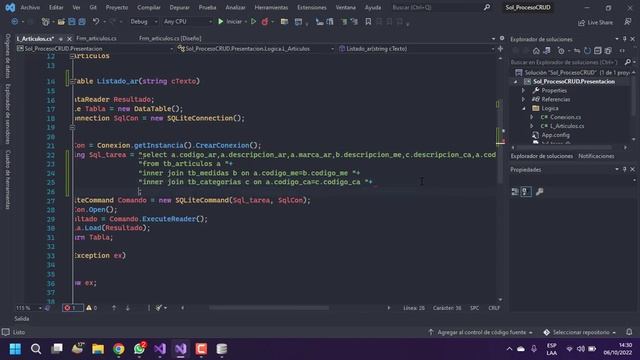Click the Solution Explorer Refresh icon

click(x=587, y=51)
